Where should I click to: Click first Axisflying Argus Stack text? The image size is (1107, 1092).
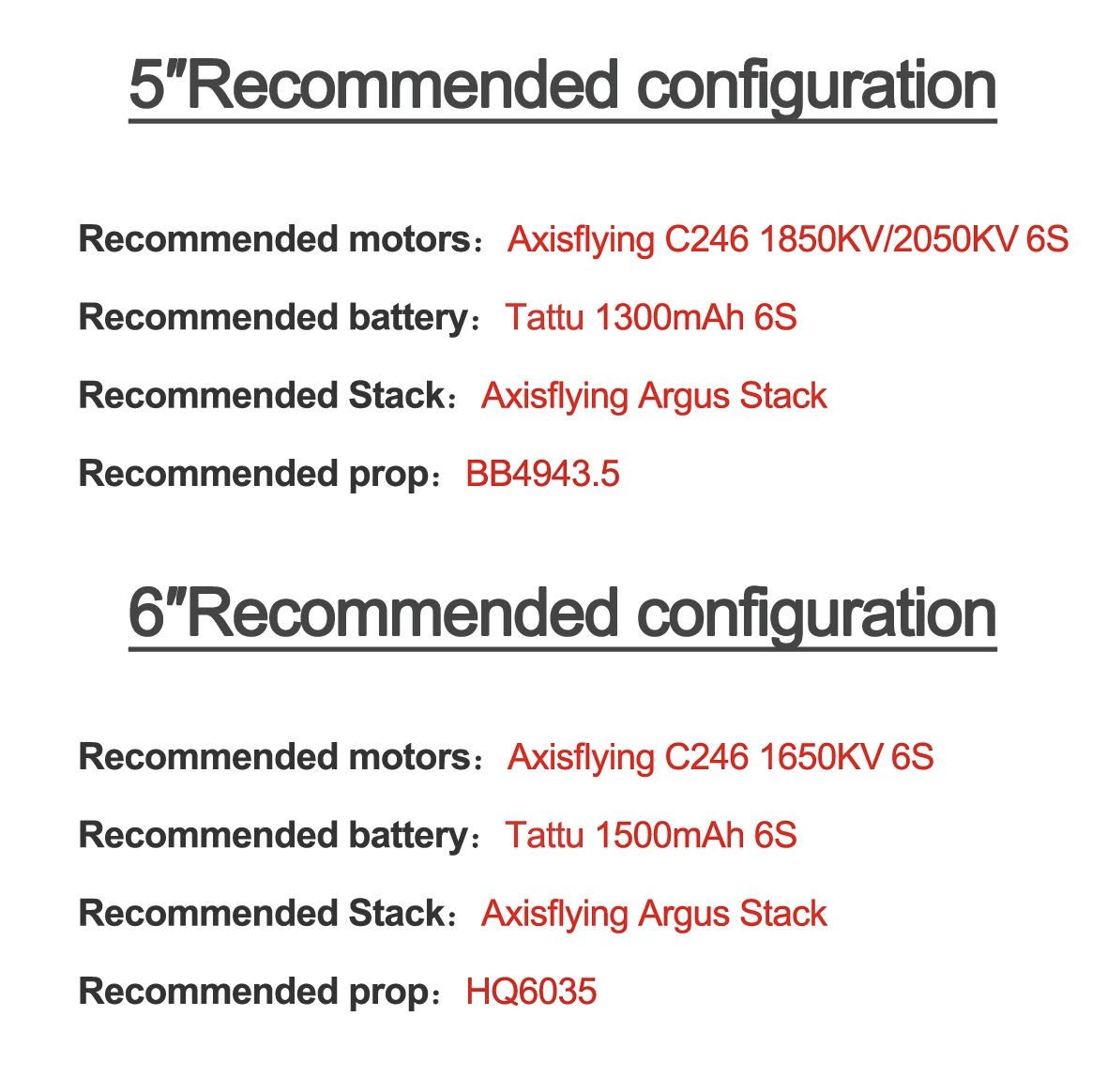654,397
